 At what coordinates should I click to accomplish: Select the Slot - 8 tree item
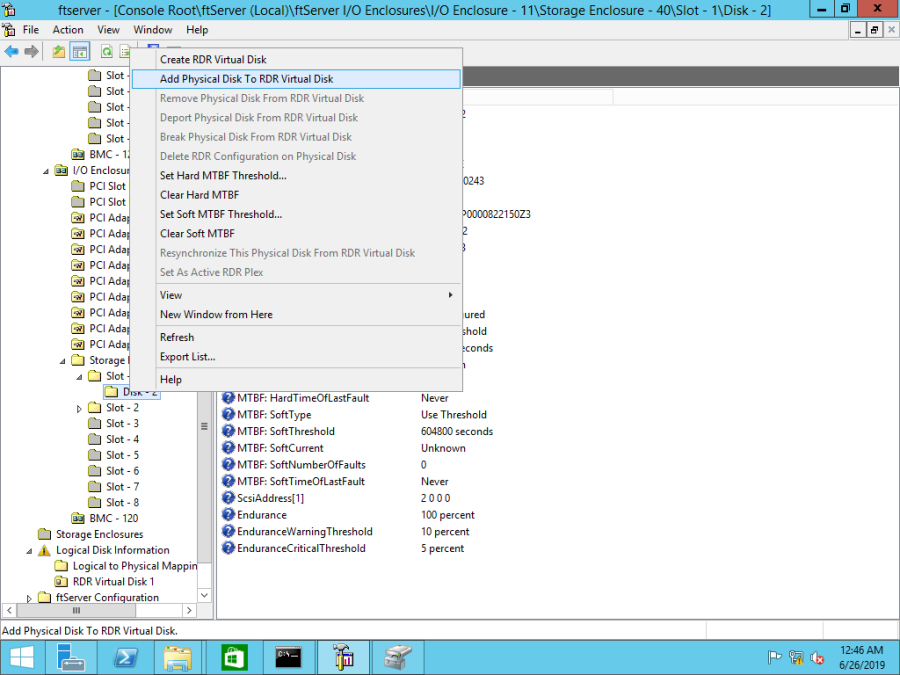(122, 503)
